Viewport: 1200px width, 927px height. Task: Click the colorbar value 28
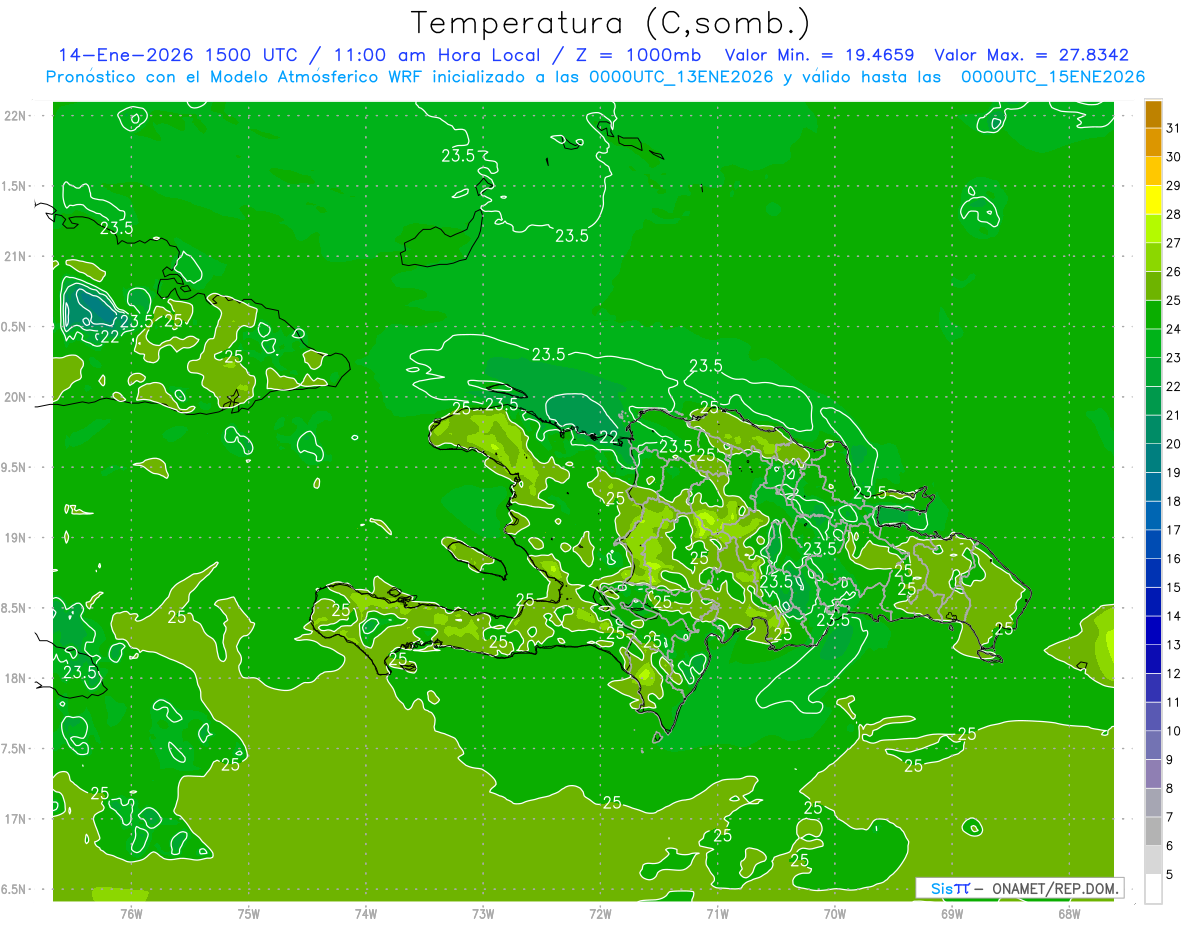[1173, 214]
